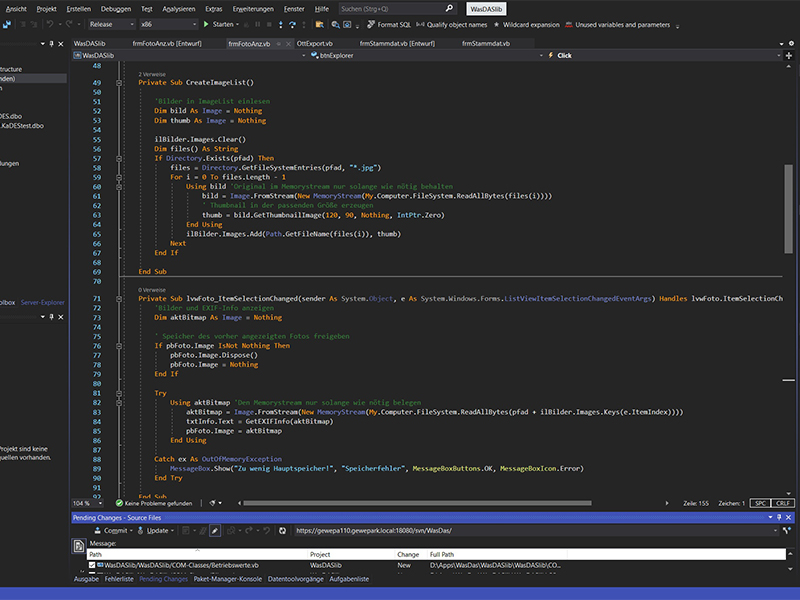This screenshot has width=800, height=600.
Task: Click the pin icon of the lower left panel
Action: [52, 317]
